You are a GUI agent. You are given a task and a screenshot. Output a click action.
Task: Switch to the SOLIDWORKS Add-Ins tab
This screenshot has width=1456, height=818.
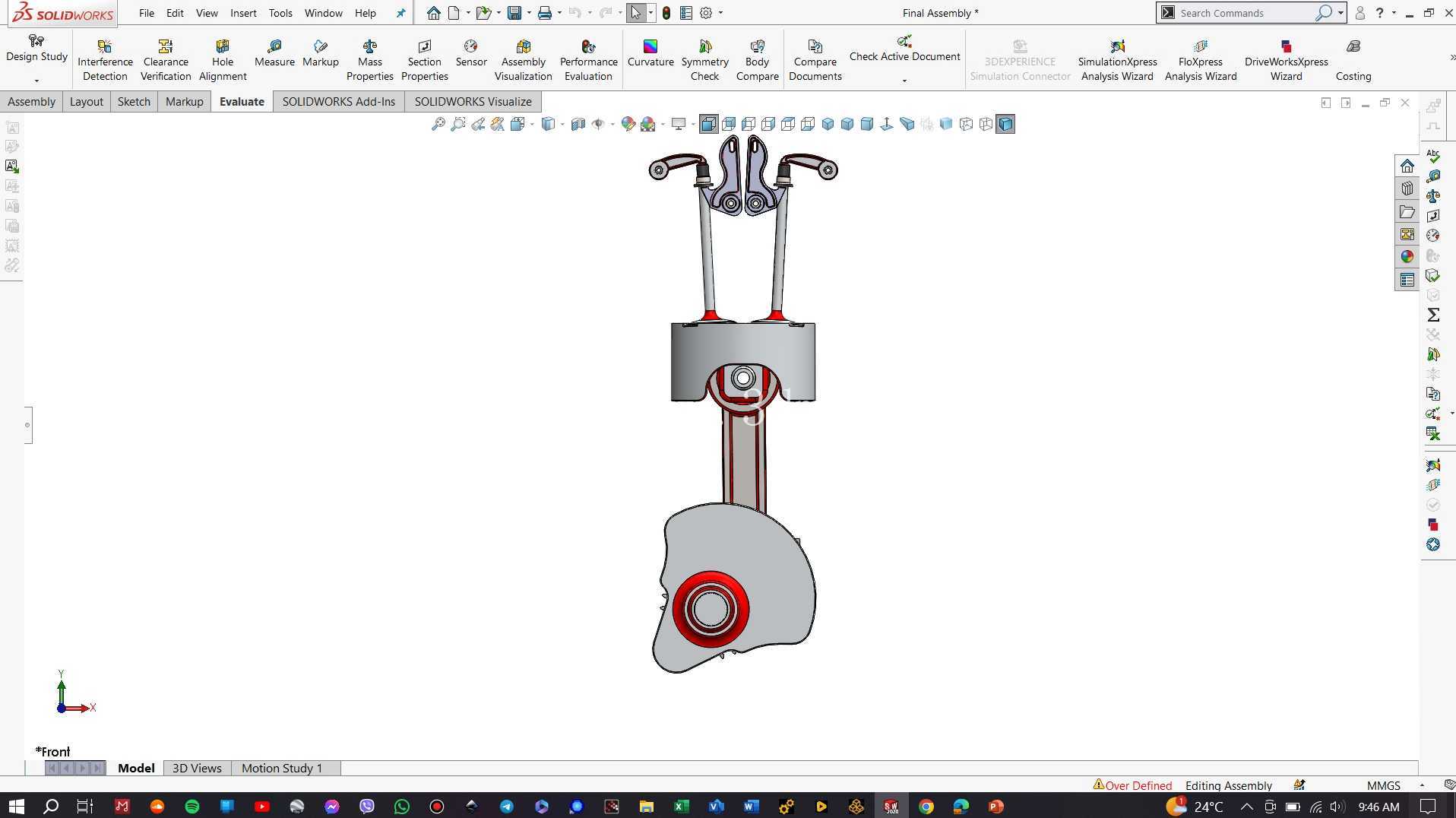[x=338, y=102]
